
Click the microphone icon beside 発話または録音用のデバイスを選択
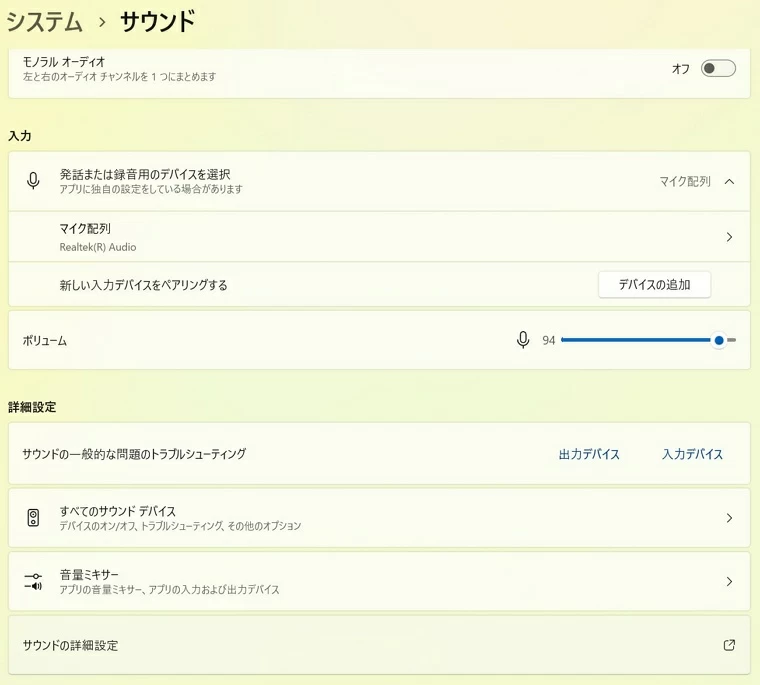(33, 180)
